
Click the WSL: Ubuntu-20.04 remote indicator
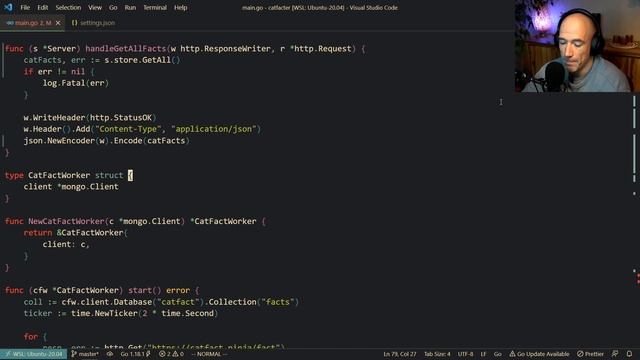tap(33, 354)
